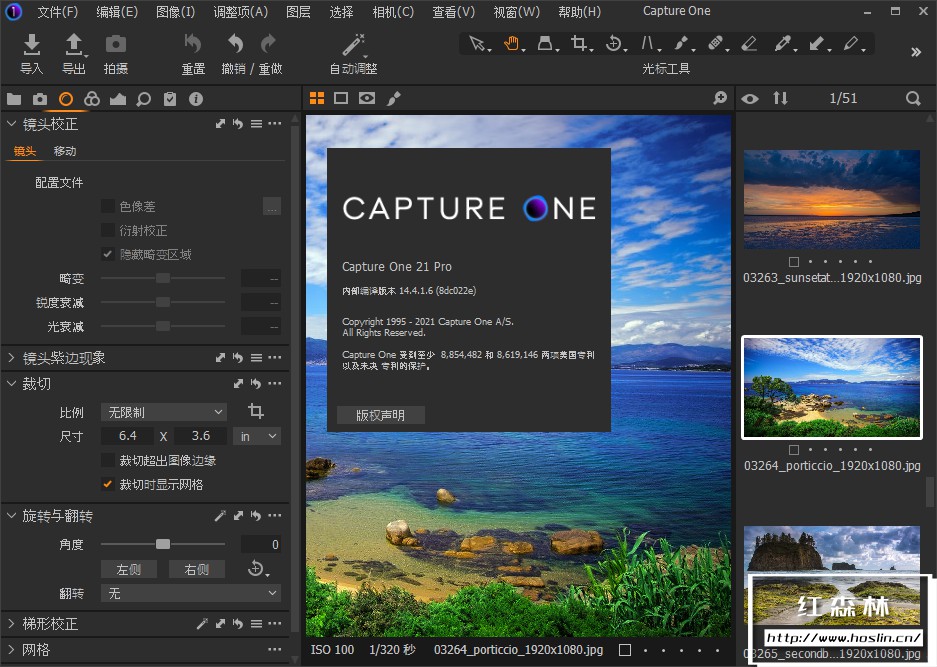Click the 左侧 rotate left button
This screenshot has height=667, width=937.
[x=129, y=569]
